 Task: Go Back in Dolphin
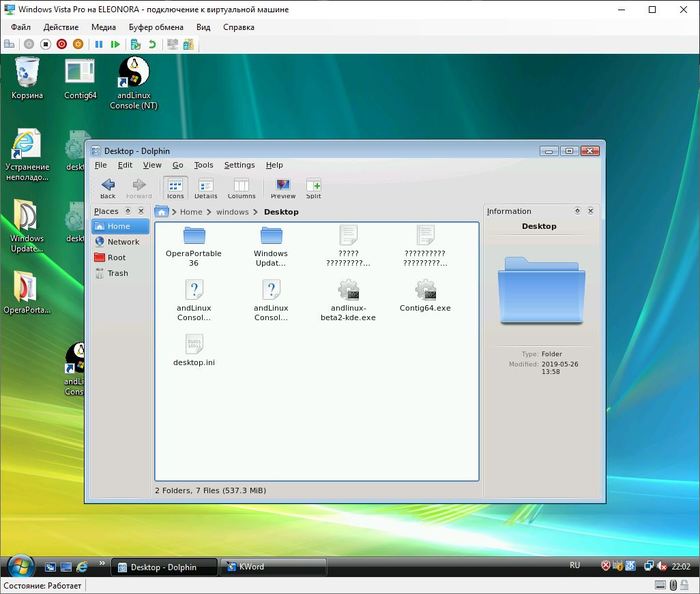point(108,188)
